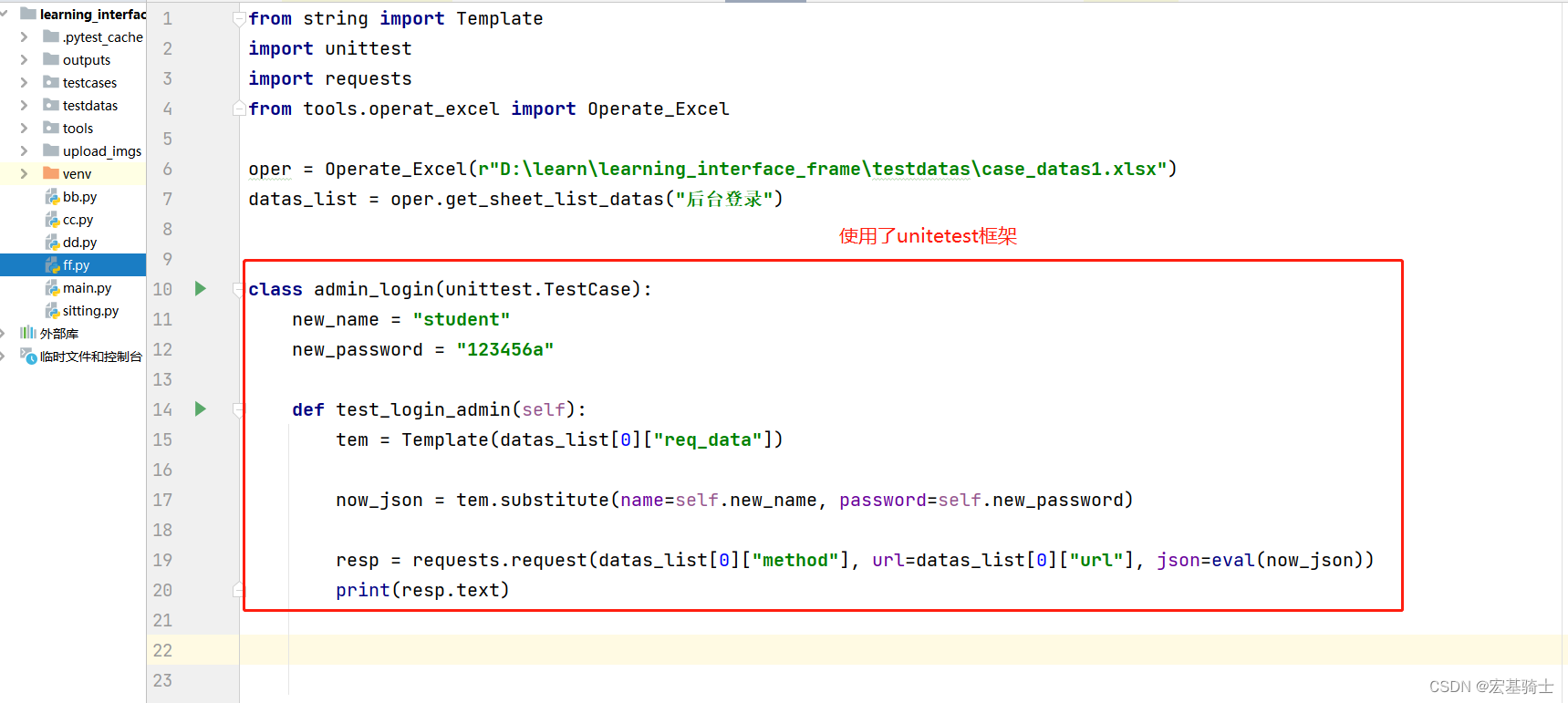Click the word unittest on import line 2
This screenshot has height=703, width=1568.
369,48
